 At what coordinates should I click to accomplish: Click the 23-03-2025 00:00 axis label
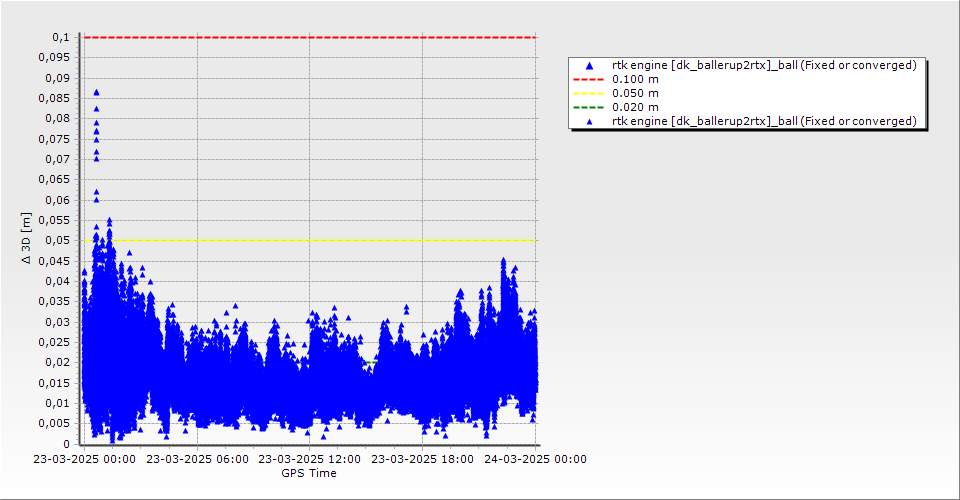point(84,459)
